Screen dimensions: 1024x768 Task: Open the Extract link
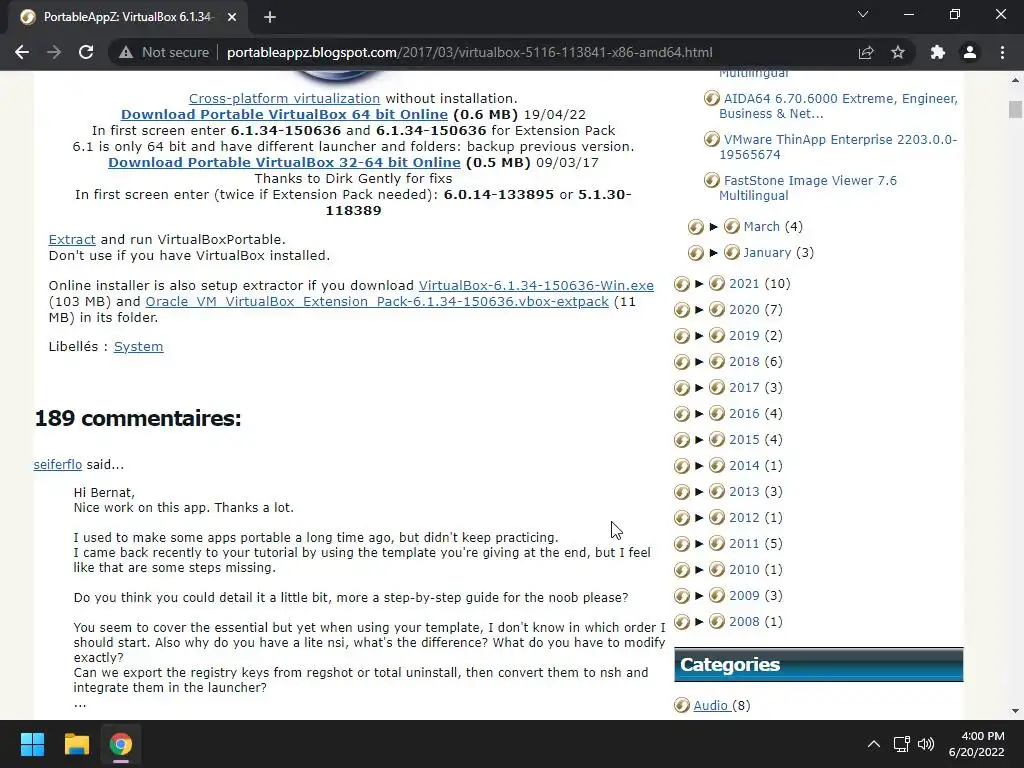pos(72,240)
